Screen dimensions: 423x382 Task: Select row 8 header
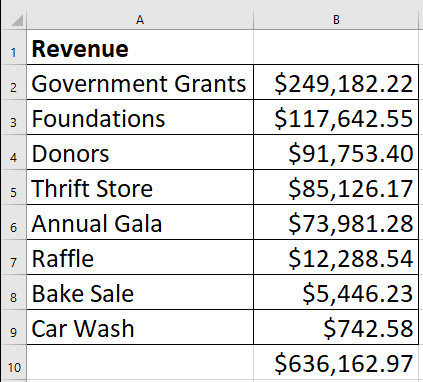pyautogui.click(x=14, y=292)
